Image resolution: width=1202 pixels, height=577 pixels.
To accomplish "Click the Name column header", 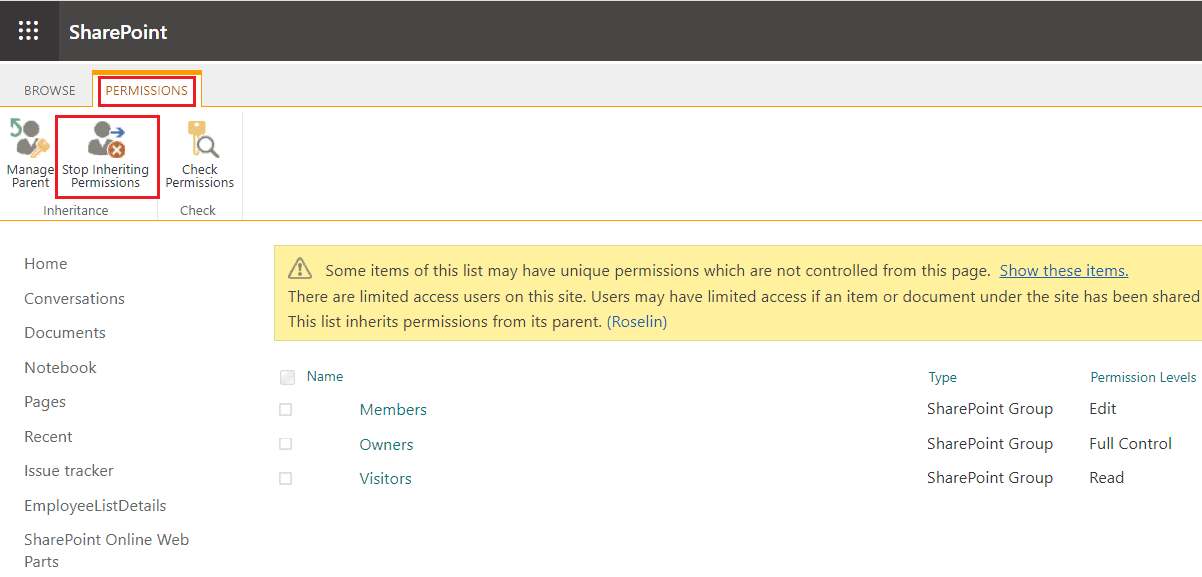I will (x=325, y=376).
